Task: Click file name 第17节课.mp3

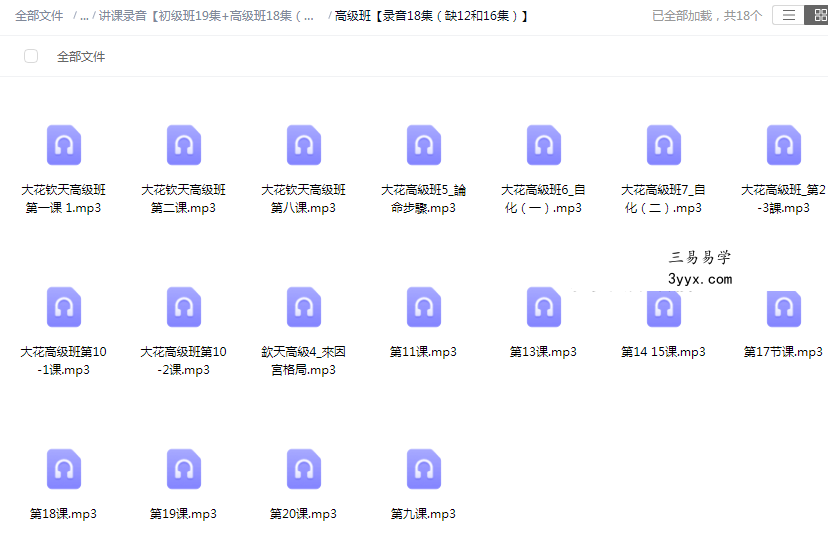Action: (783, 352)
